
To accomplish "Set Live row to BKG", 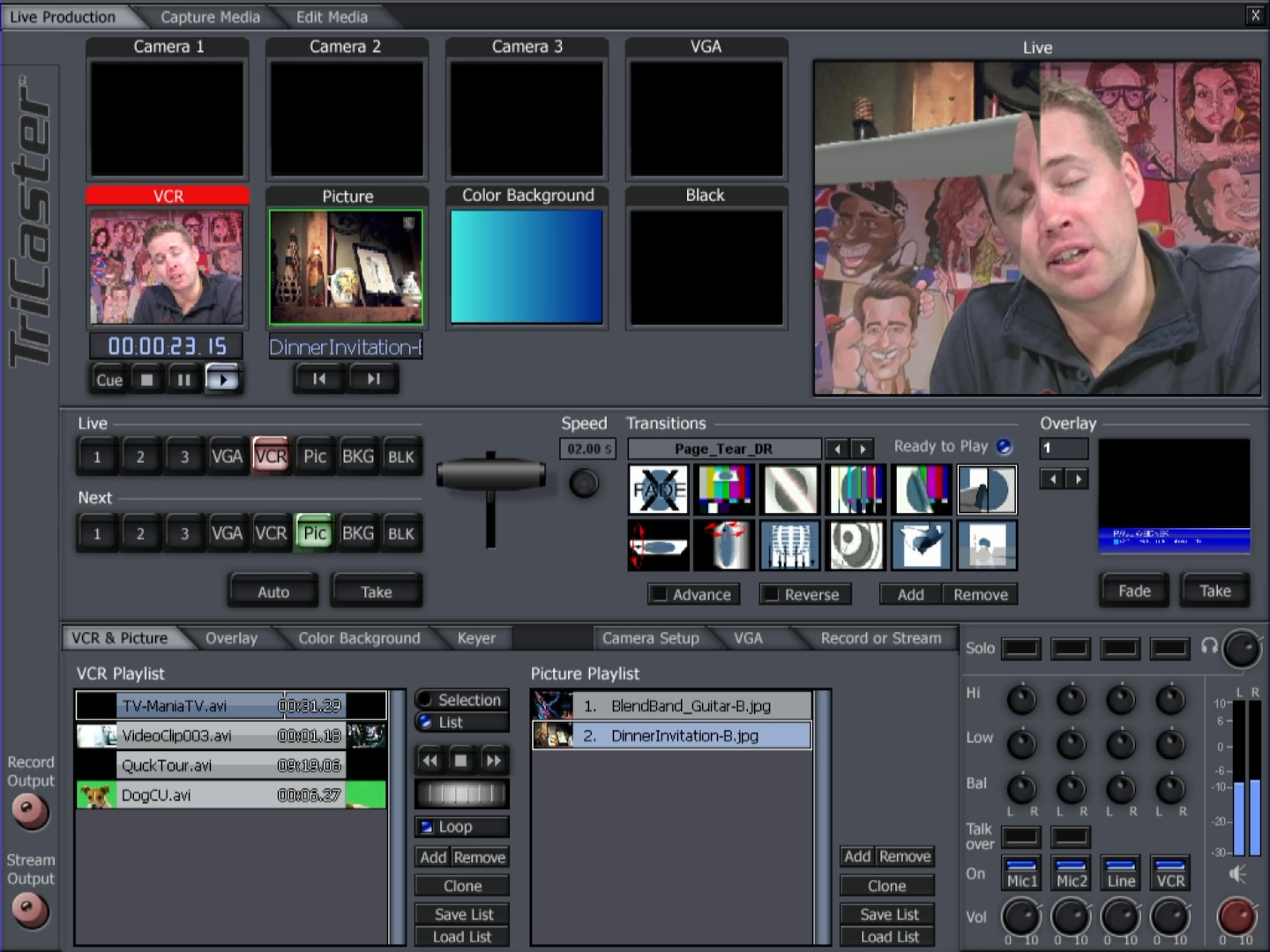I will [358, 457].
